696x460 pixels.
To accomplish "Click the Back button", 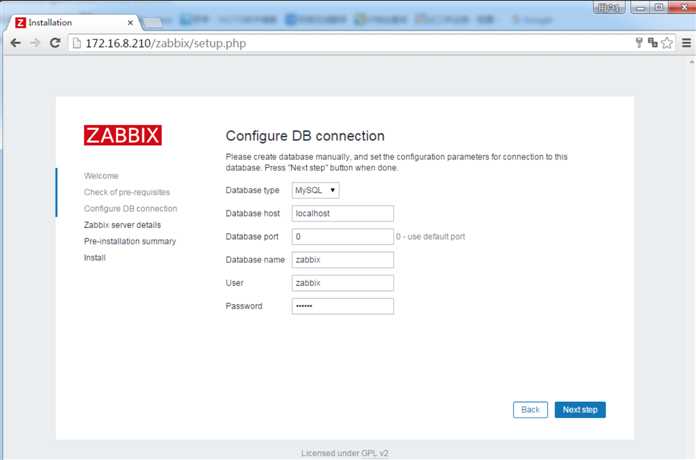I will click(530, 409).
